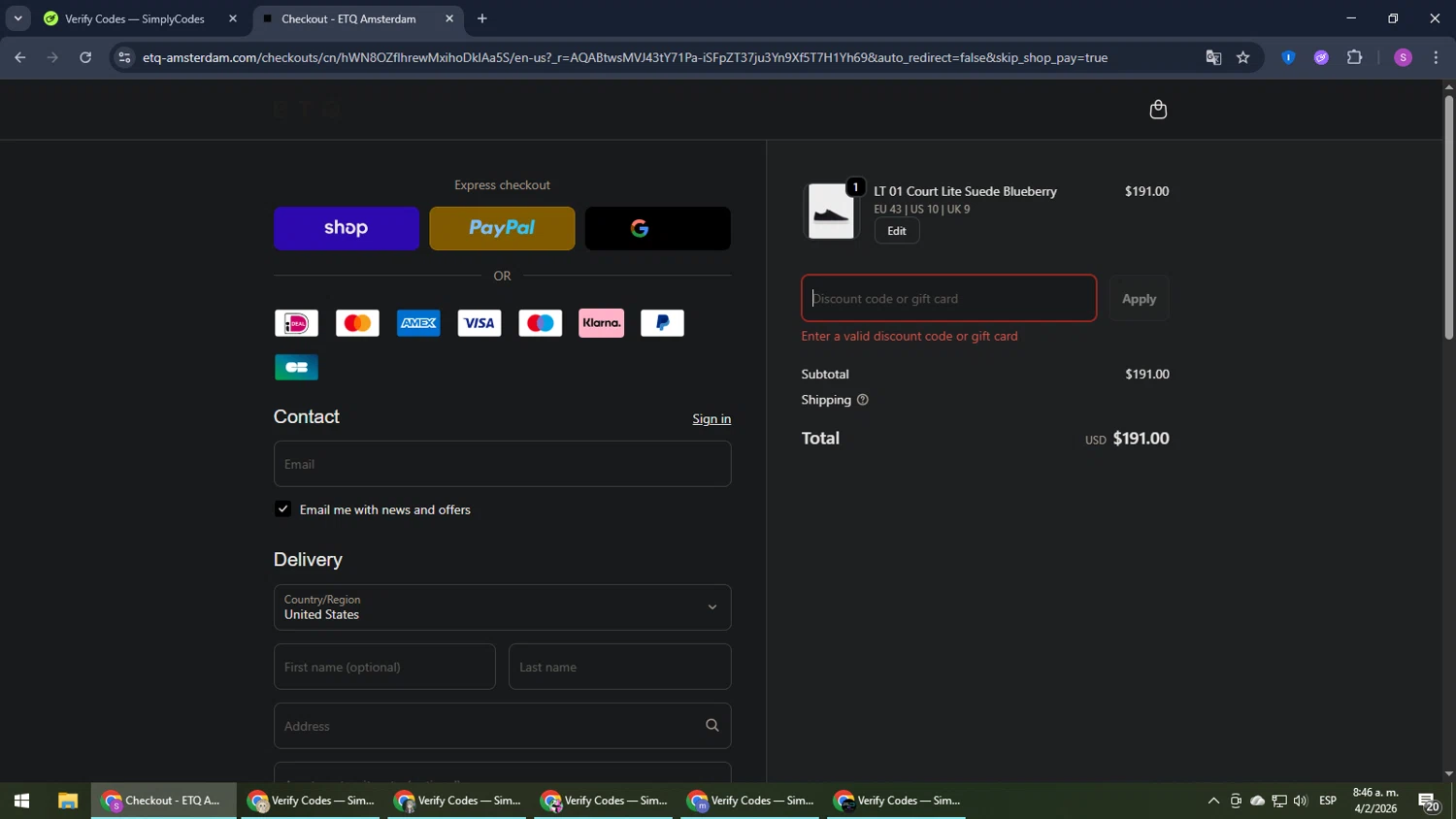The height and width of the screenshot is (819, 1456).
Task: Open the volume control in tray
Action: coord(1300,801)
